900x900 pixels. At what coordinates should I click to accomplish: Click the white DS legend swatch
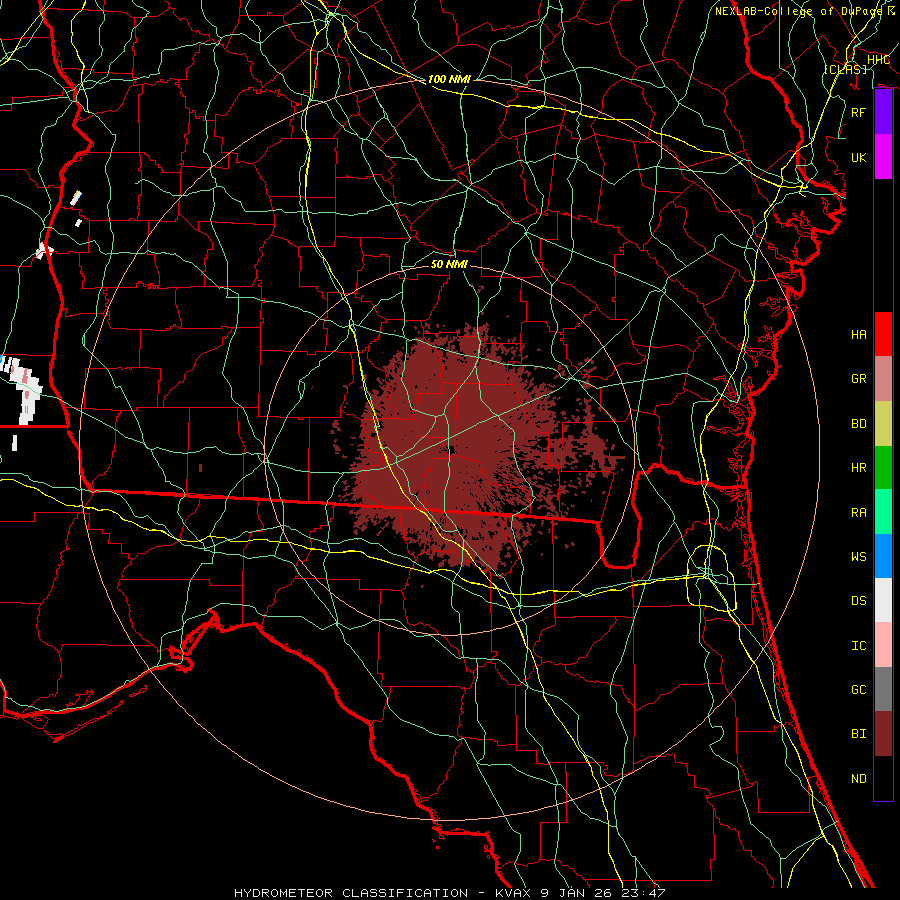point(883,600)
